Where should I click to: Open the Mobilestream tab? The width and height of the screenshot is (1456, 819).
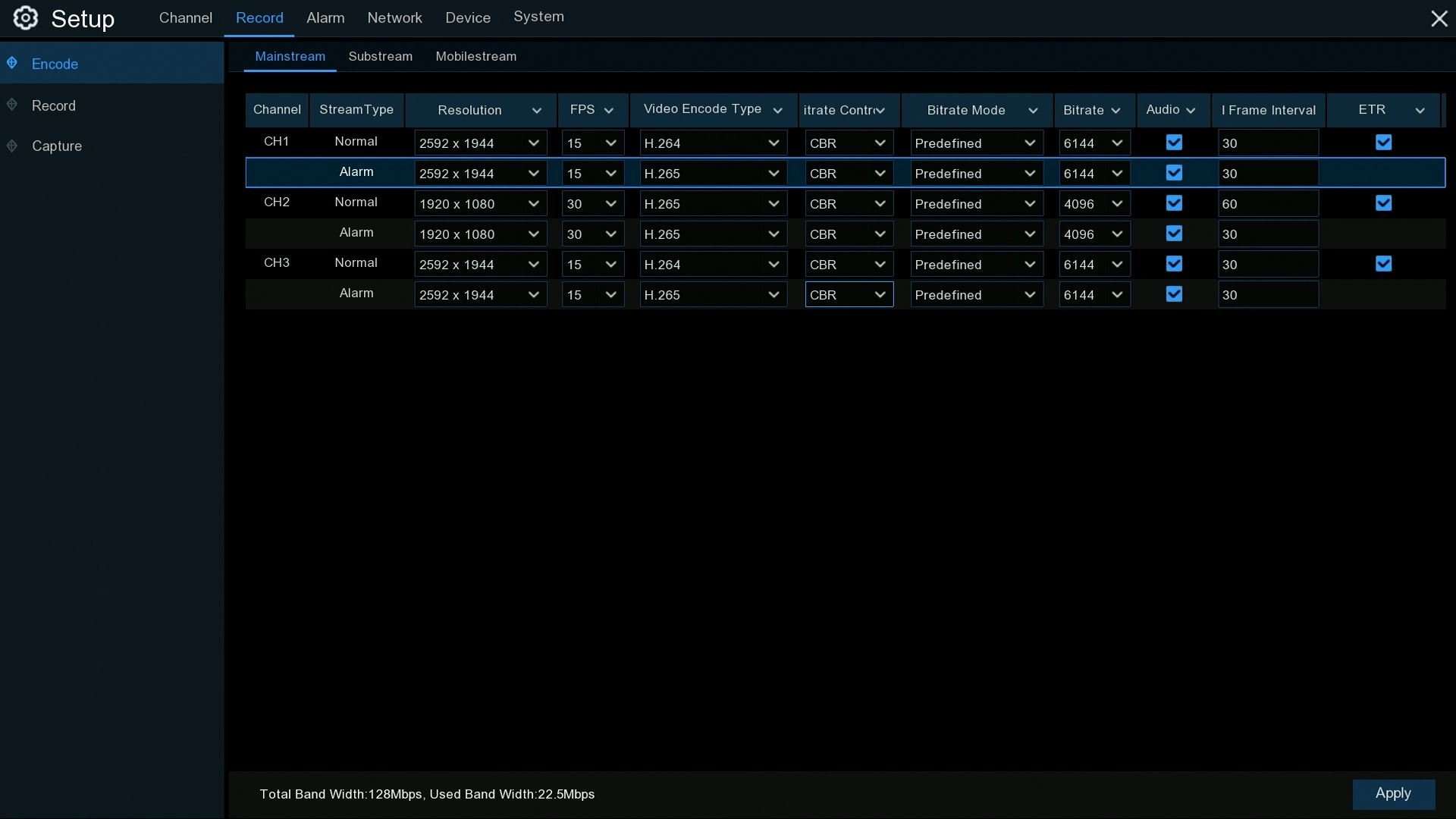475,57
